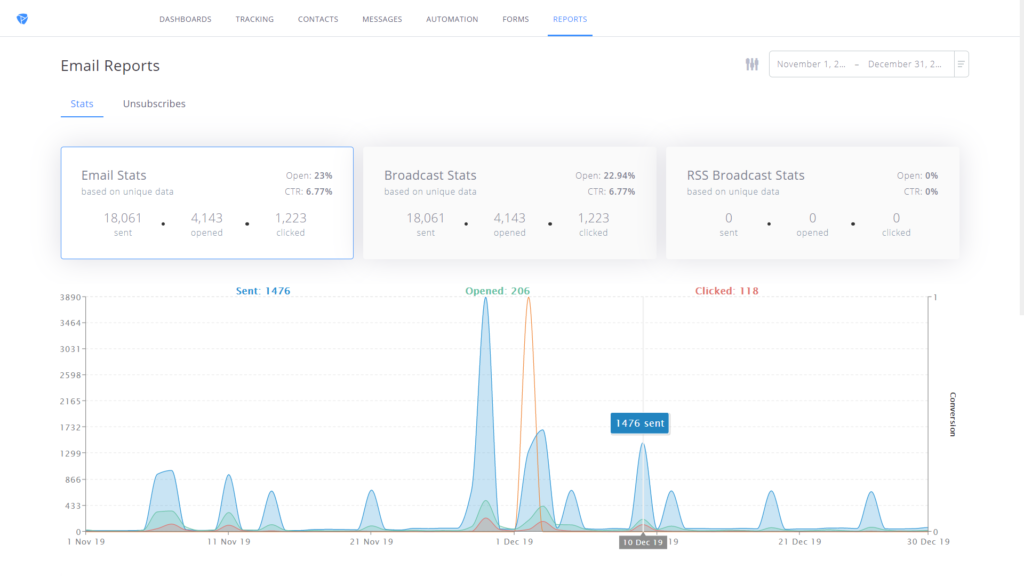1024x576 pixels.
Task: Open the filter settings icon near the date range
Action: pyautogui.click(x=751, y=63)
